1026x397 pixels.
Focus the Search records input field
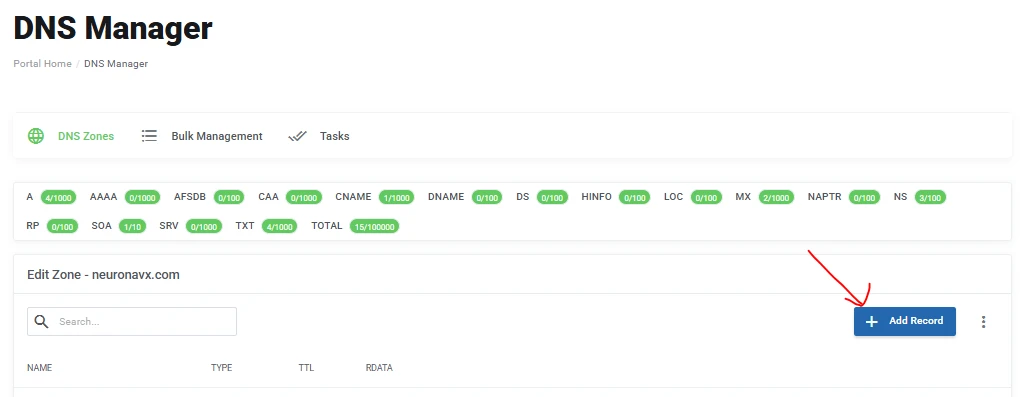coord(132,321)
